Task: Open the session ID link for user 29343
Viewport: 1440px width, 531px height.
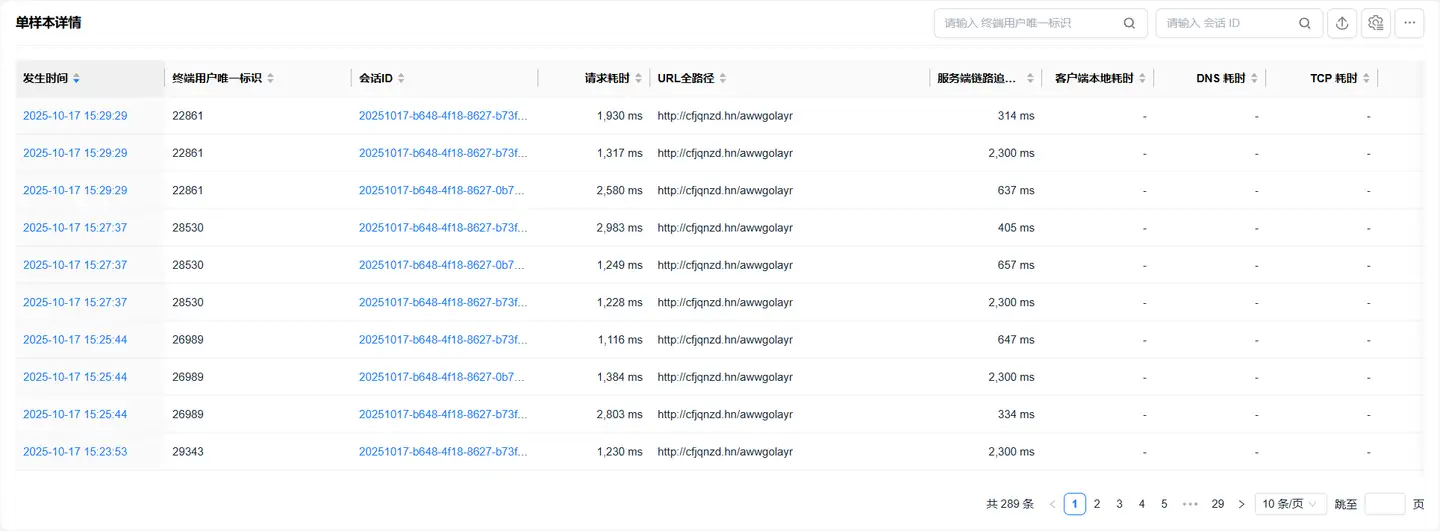Action: [x=442, y=452]
